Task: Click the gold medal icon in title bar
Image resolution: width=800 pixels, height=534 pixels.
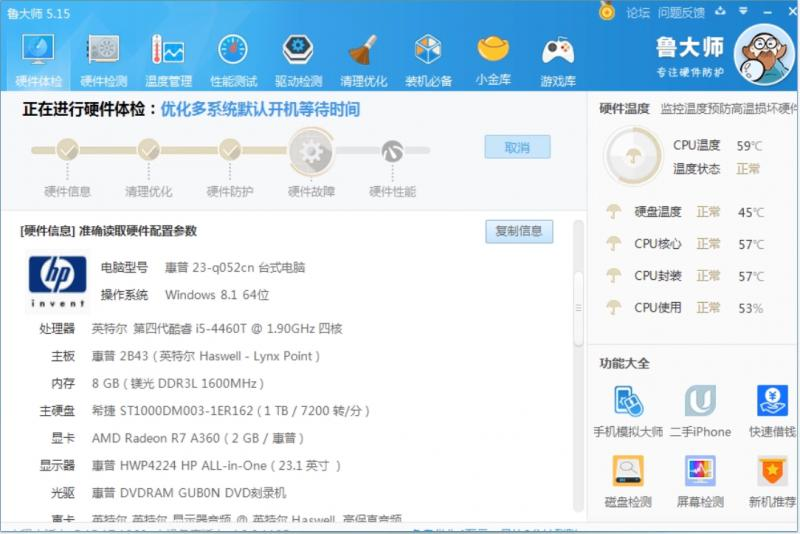Action: coord(607,11)
